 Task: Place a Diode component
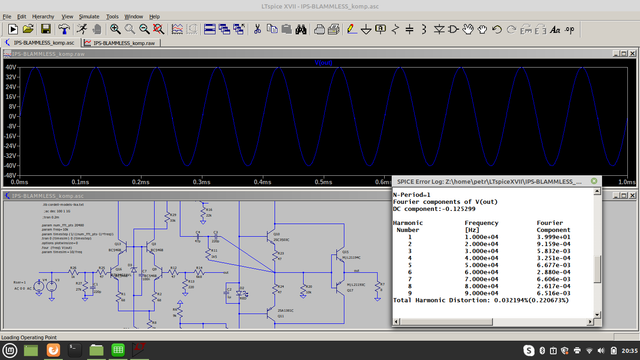click(x=439, y=29)
